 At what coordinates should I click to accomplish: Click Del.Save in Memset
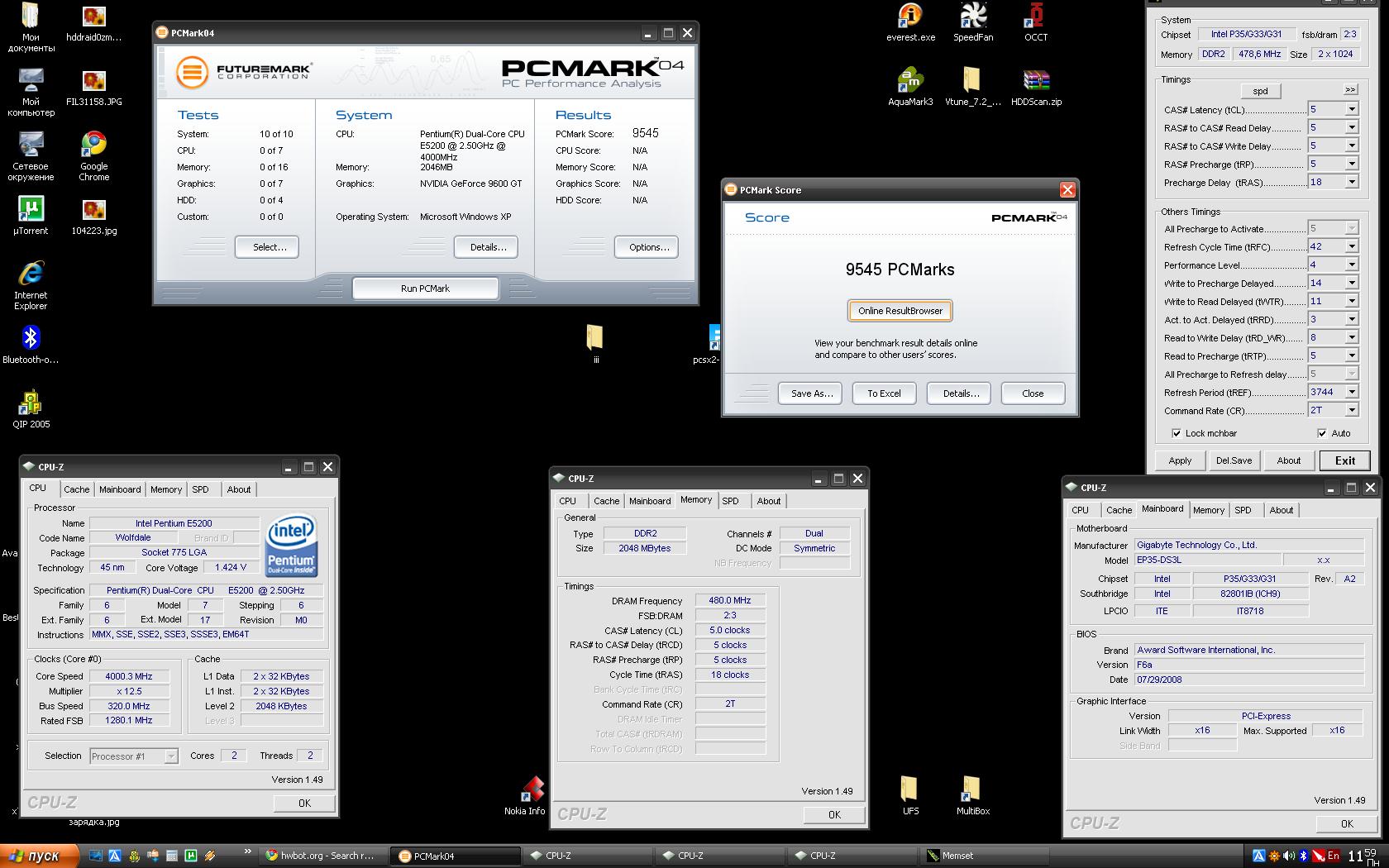[x=1234, y=460]
